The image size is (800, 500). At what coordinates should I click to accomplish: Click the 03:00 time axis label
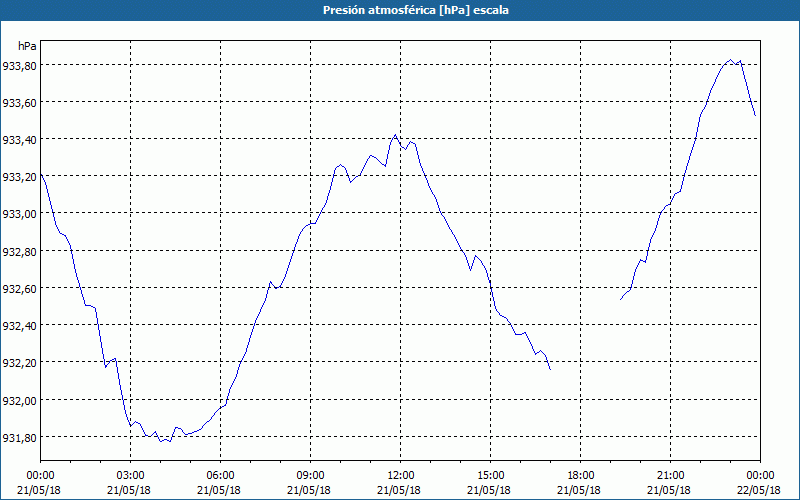click(130, 476)
